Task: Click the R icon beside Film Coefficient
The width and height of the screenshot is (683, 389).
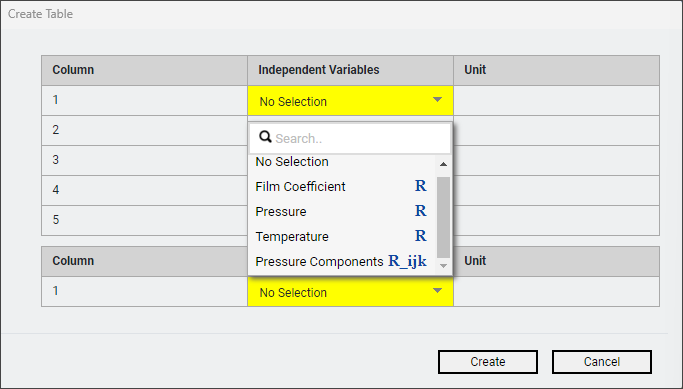Action: tap(420, 186)
